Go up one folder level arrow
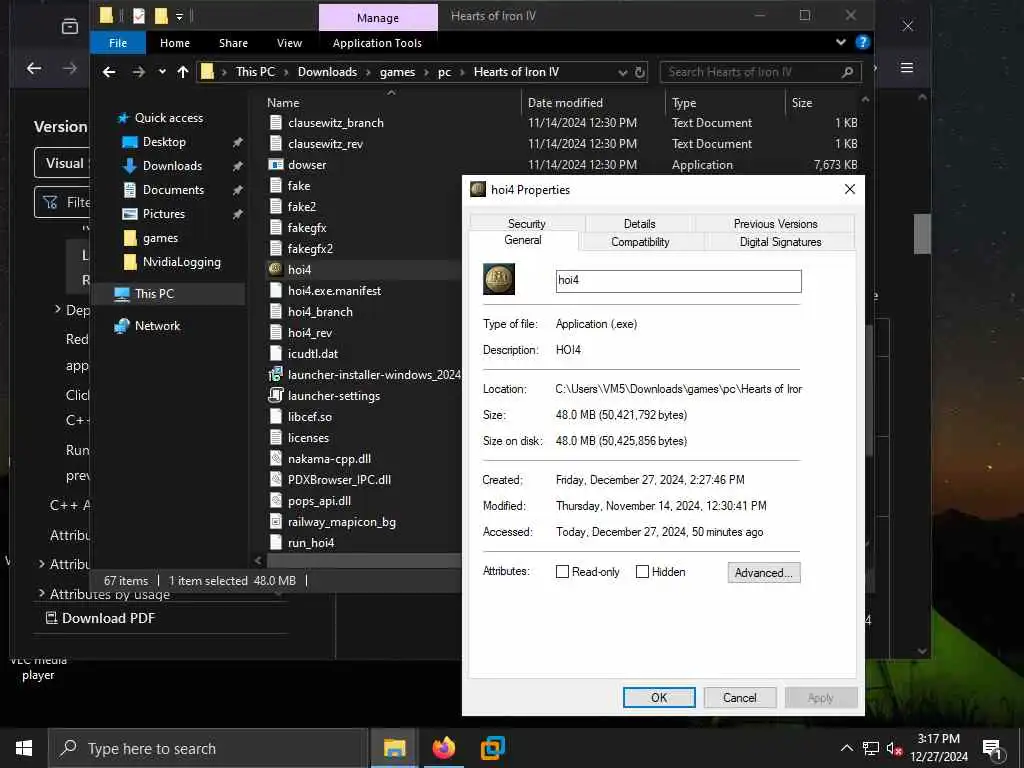Viewport: 1024px width, 768px height. 183,72
